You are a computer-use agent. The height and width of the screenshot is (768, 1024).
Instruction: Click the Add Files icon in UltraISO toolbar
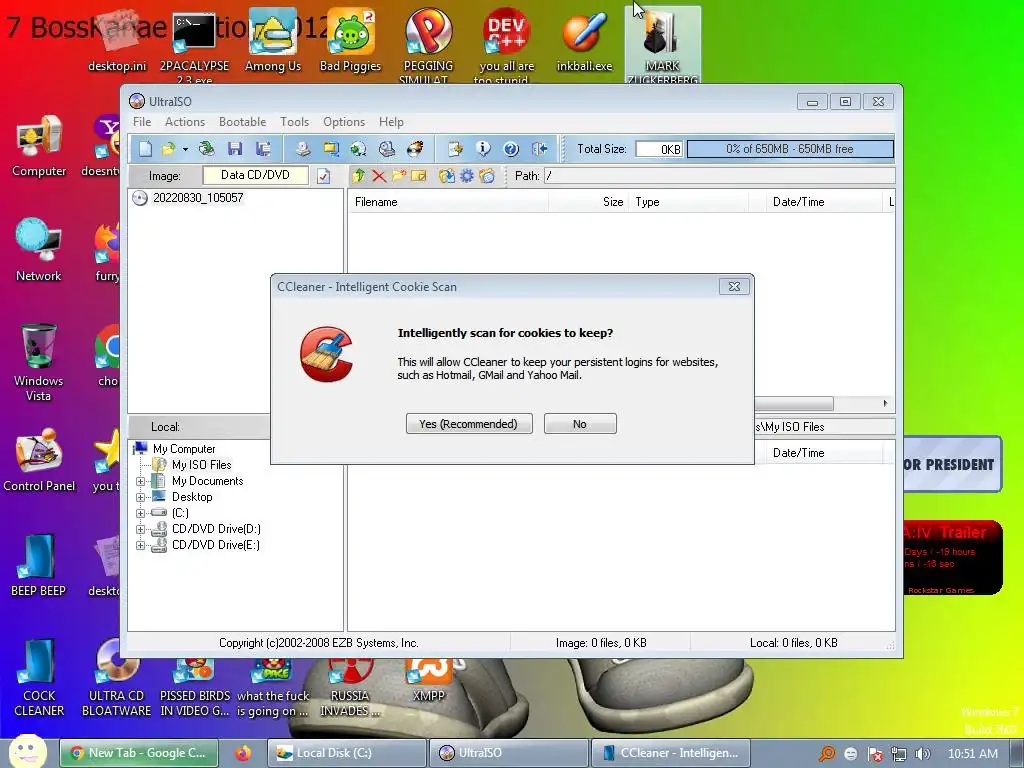click(455, 149)
